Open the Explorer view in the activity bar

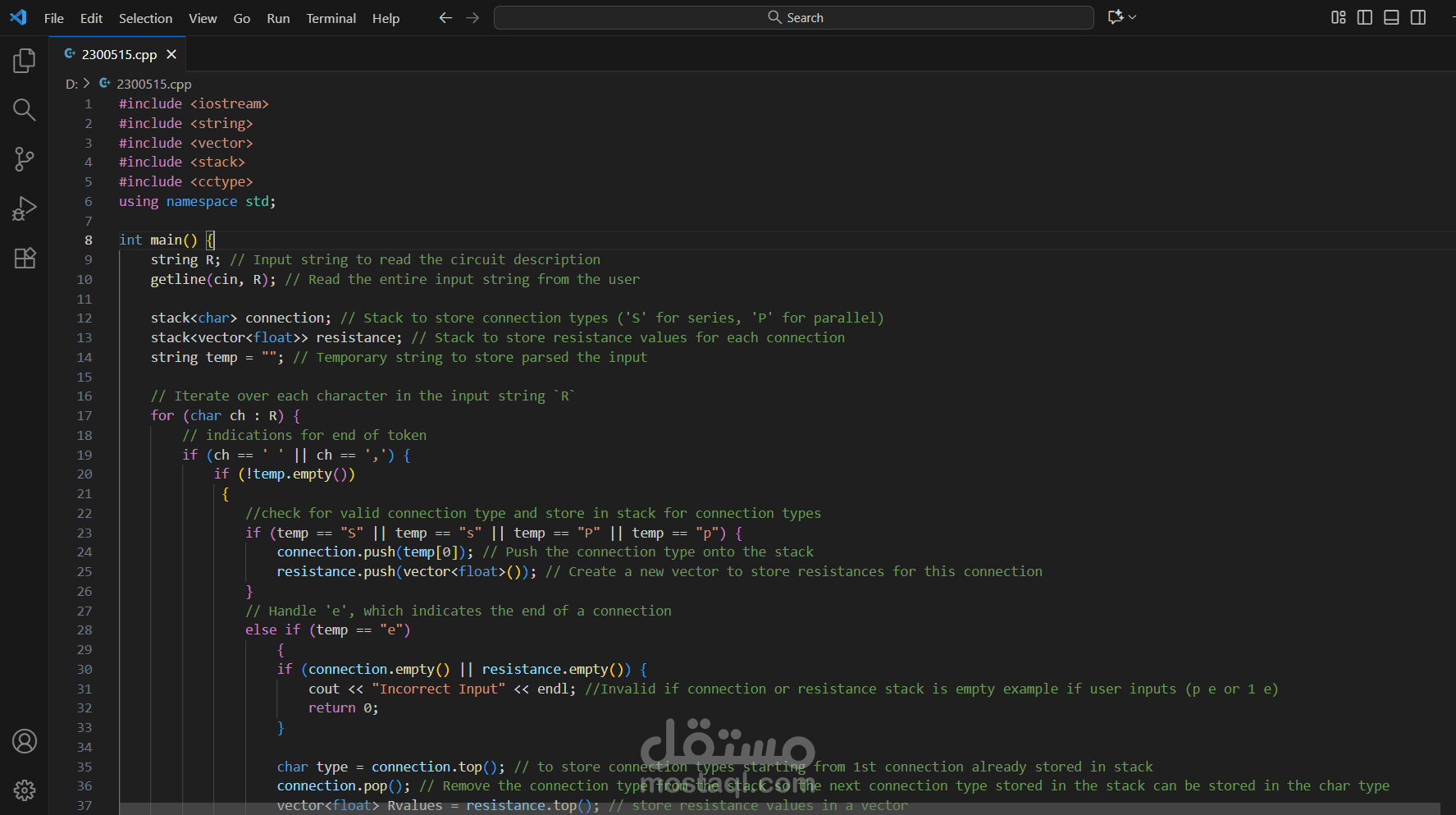coord(25,60)
